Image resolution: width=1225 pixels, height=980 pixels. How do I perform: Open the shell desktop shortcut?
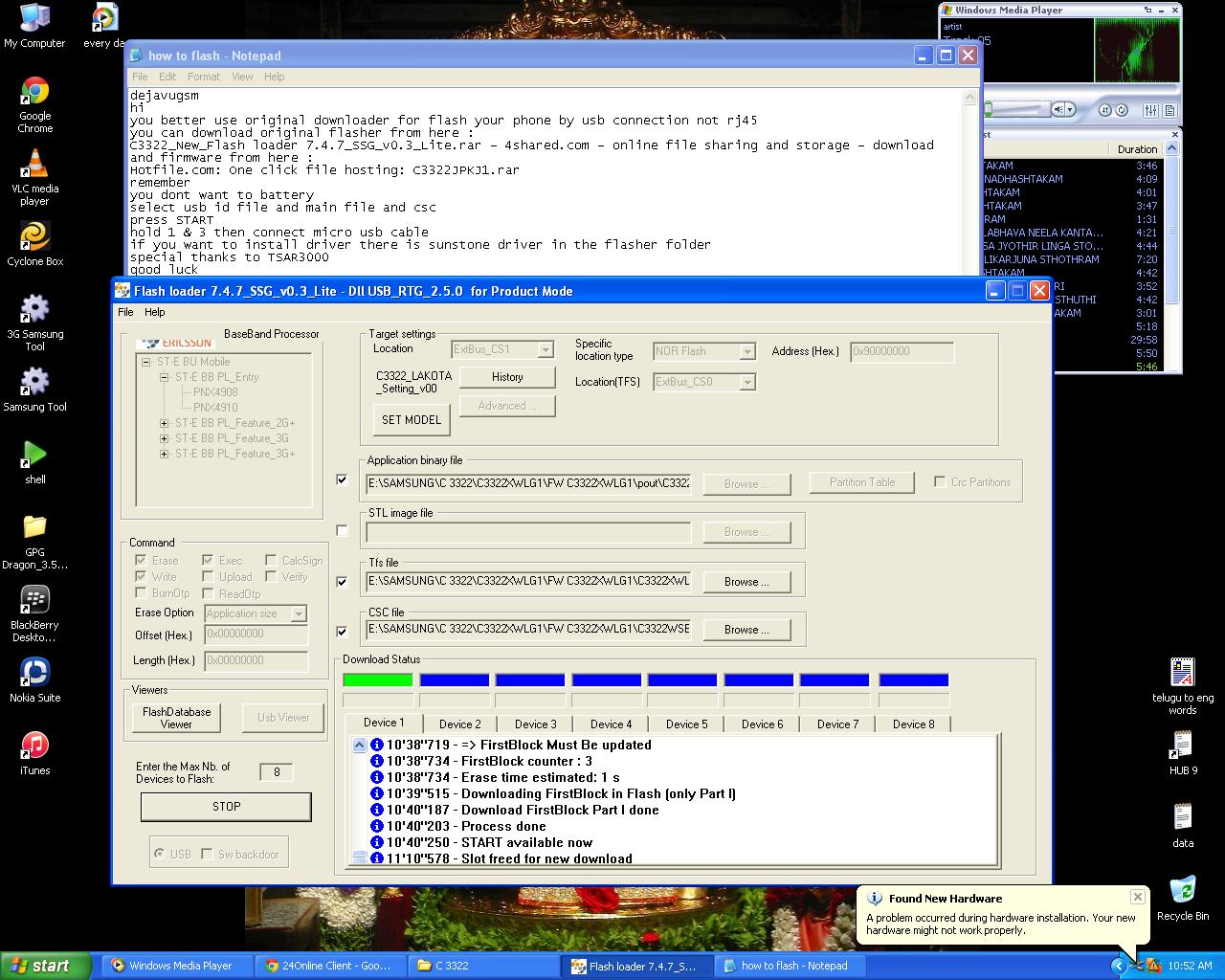35,462
